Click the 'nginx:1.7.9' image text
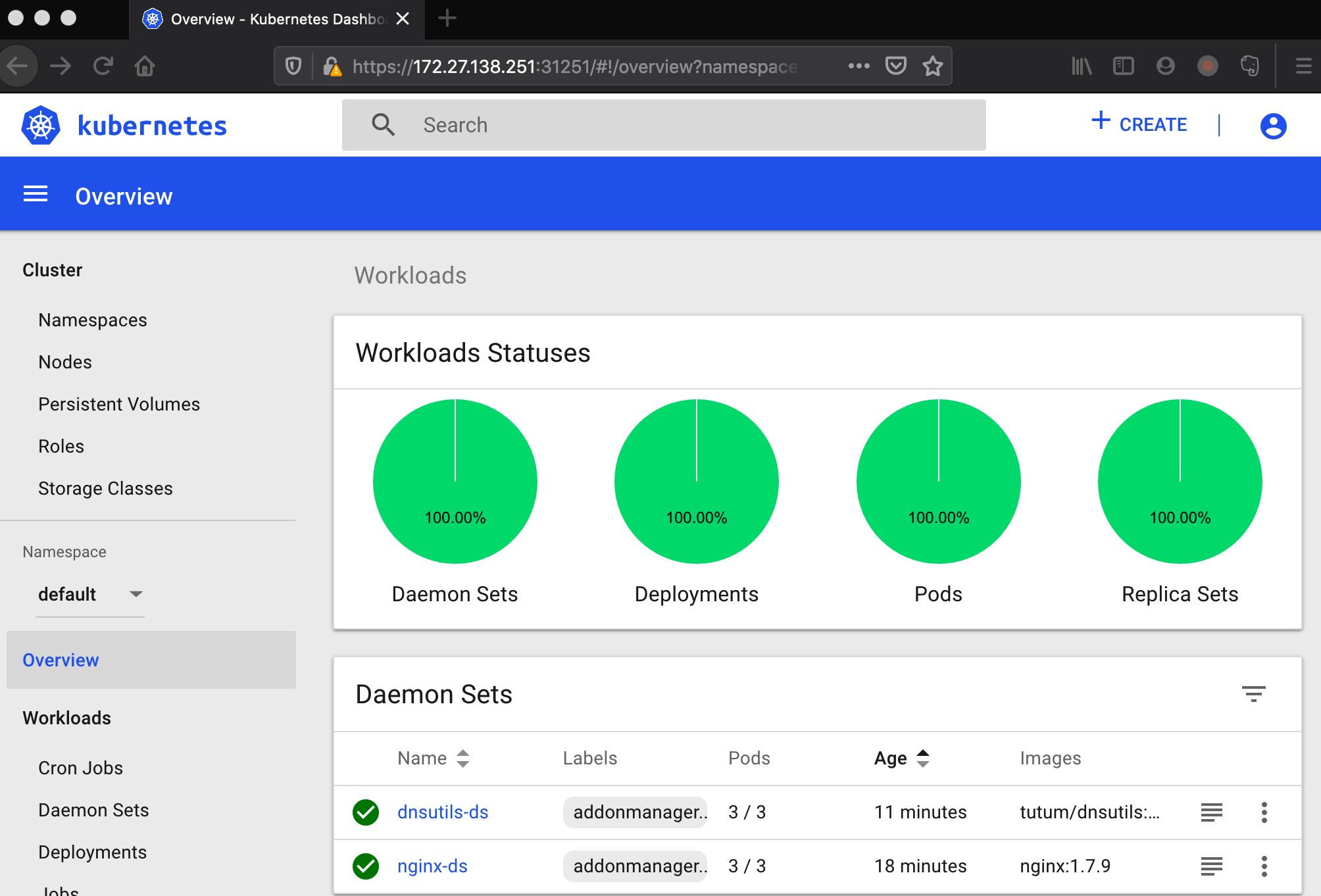The height and width of the screenshot is (896, 1321). pyautogui.click(x=1065, y=866)
